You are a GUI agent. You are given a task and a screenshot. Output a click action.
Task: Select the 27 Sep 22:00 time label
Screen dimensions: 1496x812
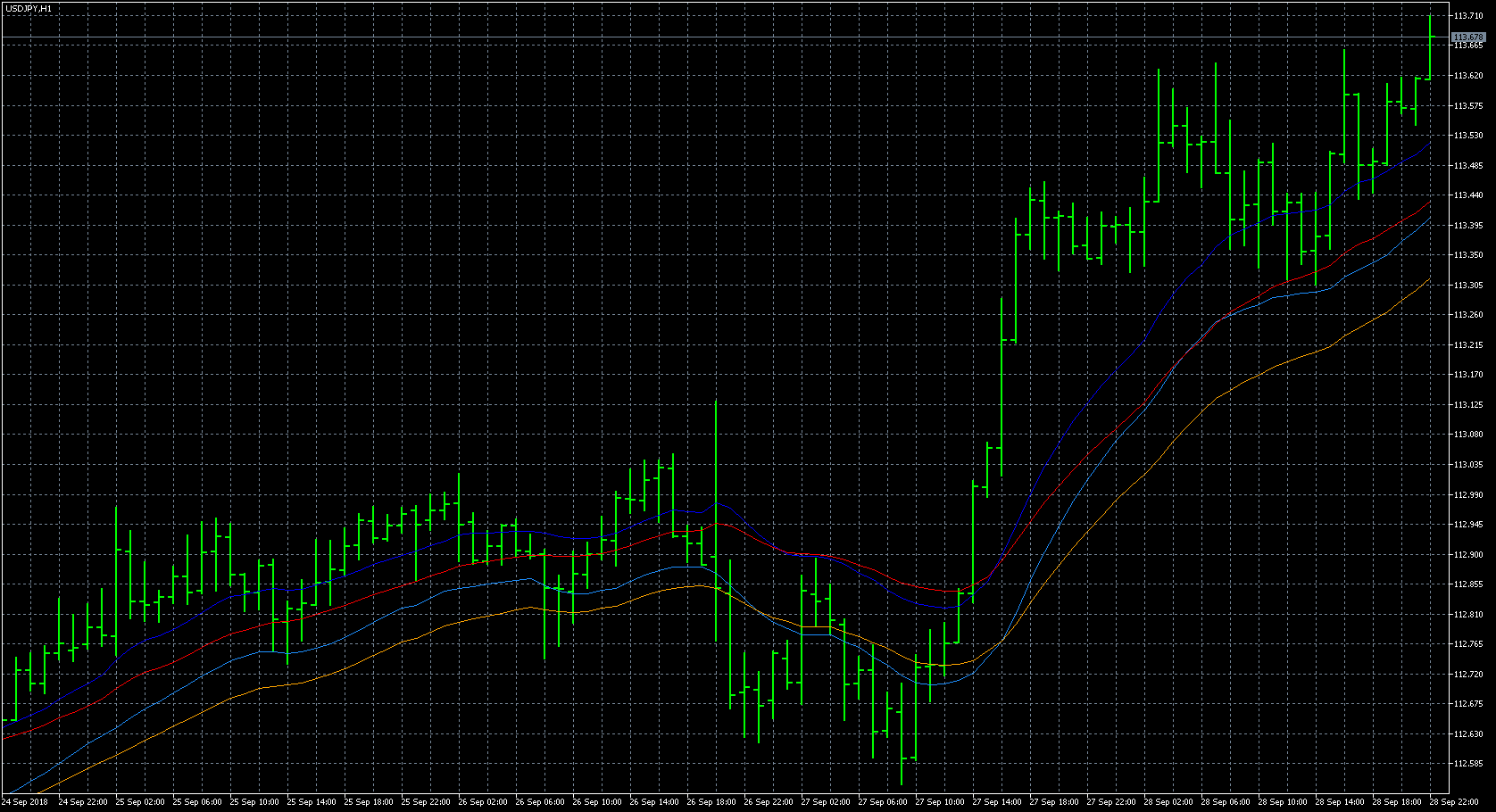click(x=1111, y=802)
